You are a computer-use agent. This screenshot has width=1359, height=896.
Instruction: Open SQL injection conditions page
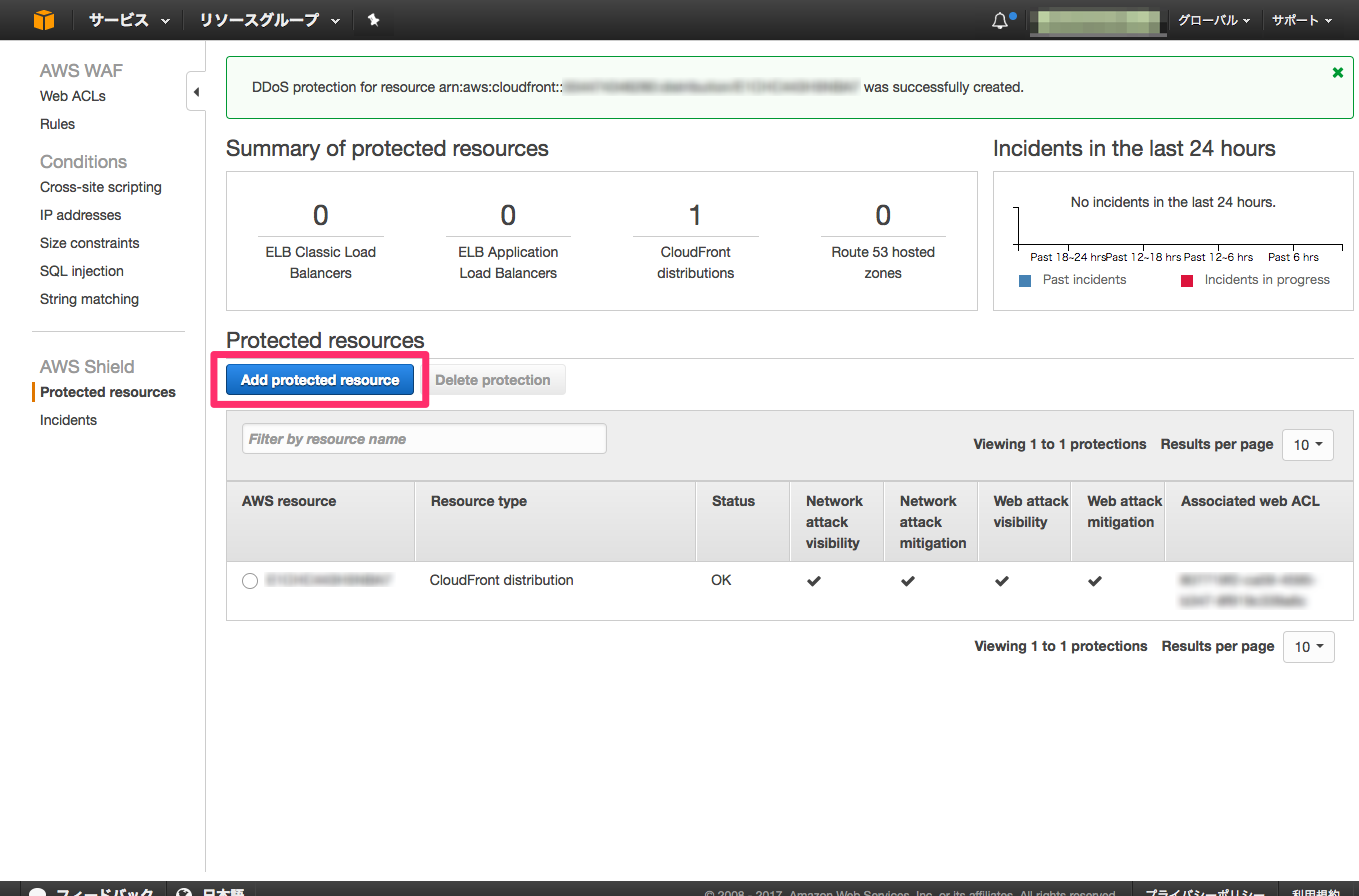pos(82,271)
